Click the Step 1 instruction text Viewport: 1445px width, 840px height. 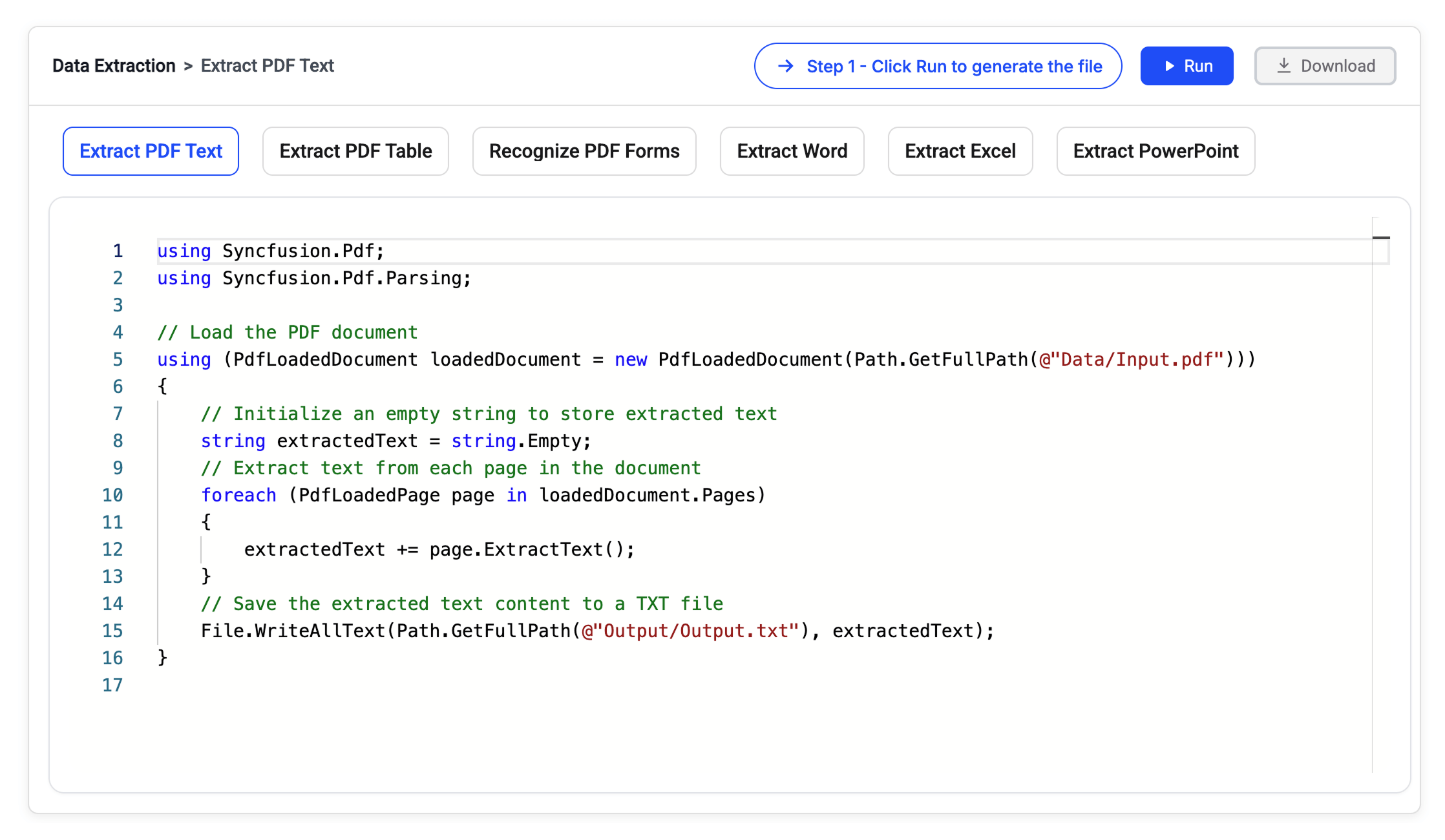[x=955, y=67]
